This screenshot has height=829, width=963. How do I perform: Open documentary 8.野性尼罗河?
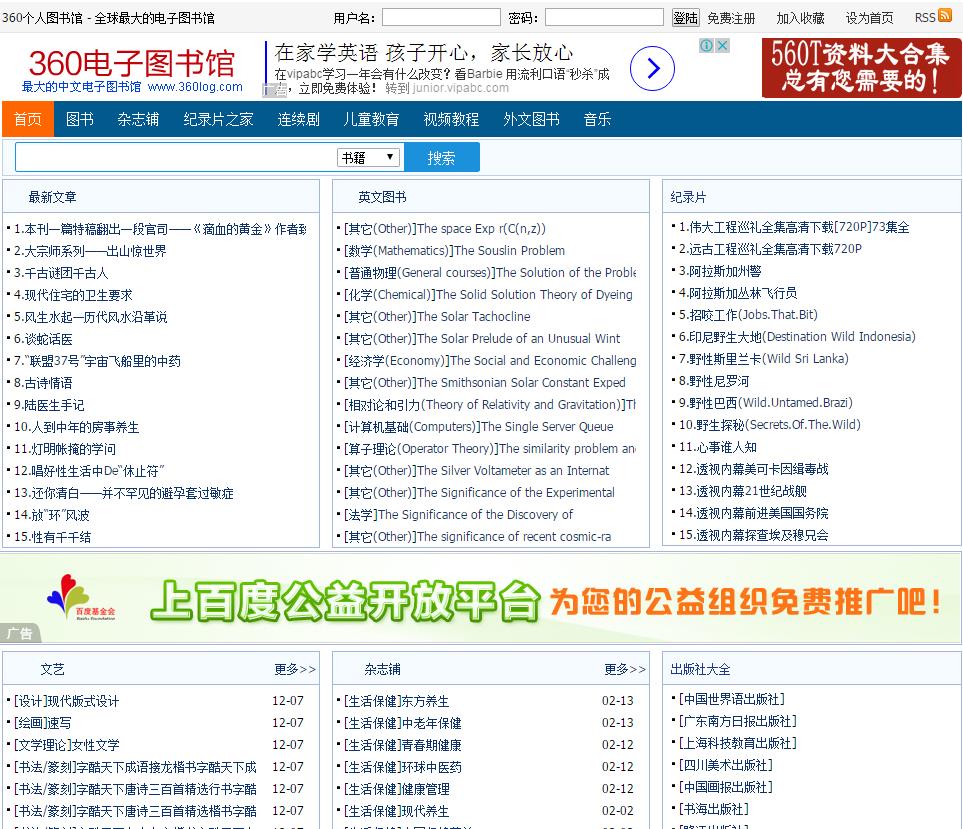click(714, 381)
